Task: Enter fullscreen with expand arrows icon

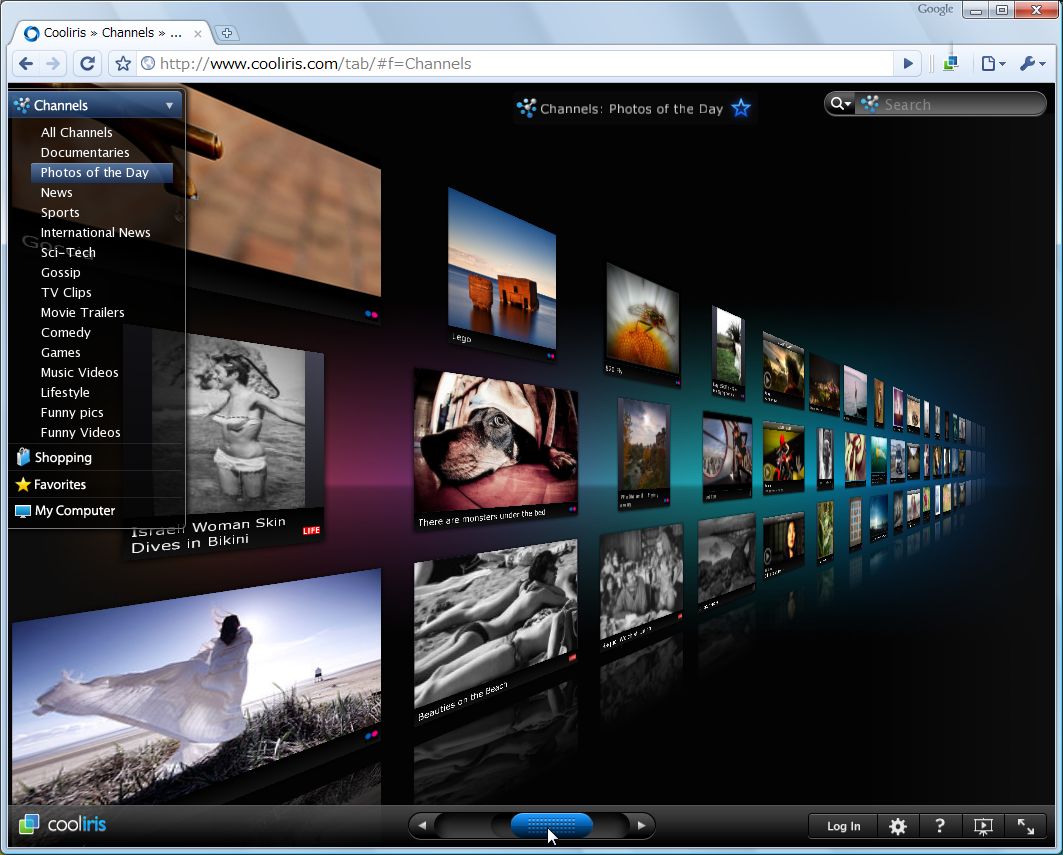Action: [1026, 826]
